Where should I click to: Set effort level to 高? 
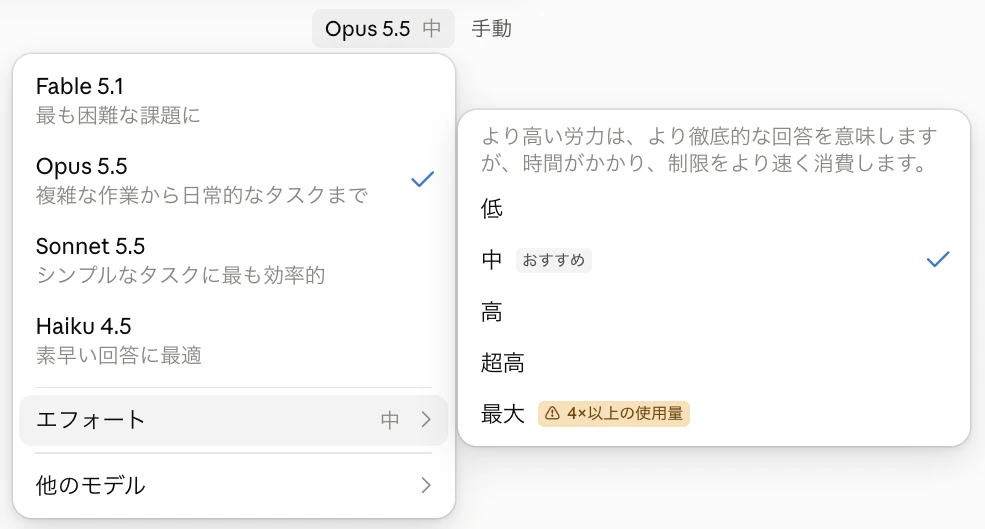(714, 311)
